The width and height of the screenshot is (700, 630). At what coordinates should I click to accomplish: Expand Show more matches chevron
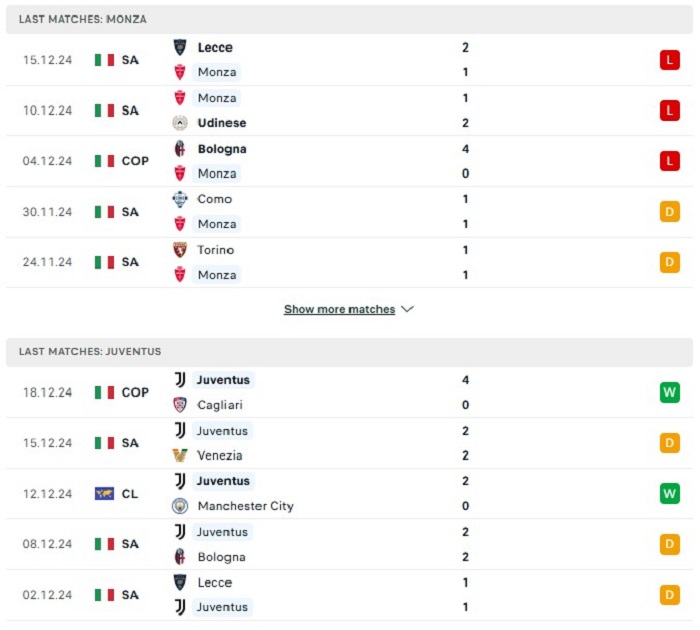408,309
